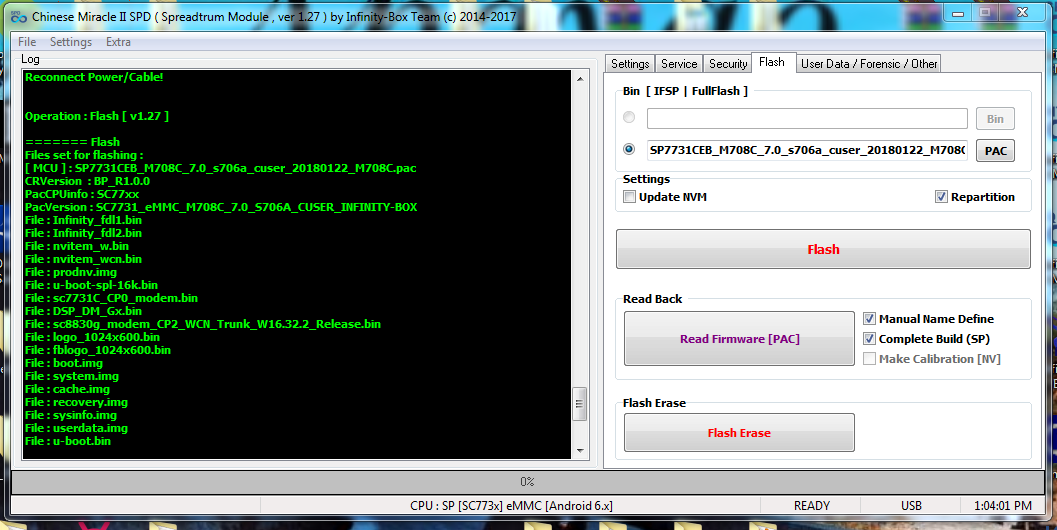The width and height of the screenshot is (1057, 530).
Task: Click log line 'File : DSP_DM_Gx.bin'
Action: point(83,311)
